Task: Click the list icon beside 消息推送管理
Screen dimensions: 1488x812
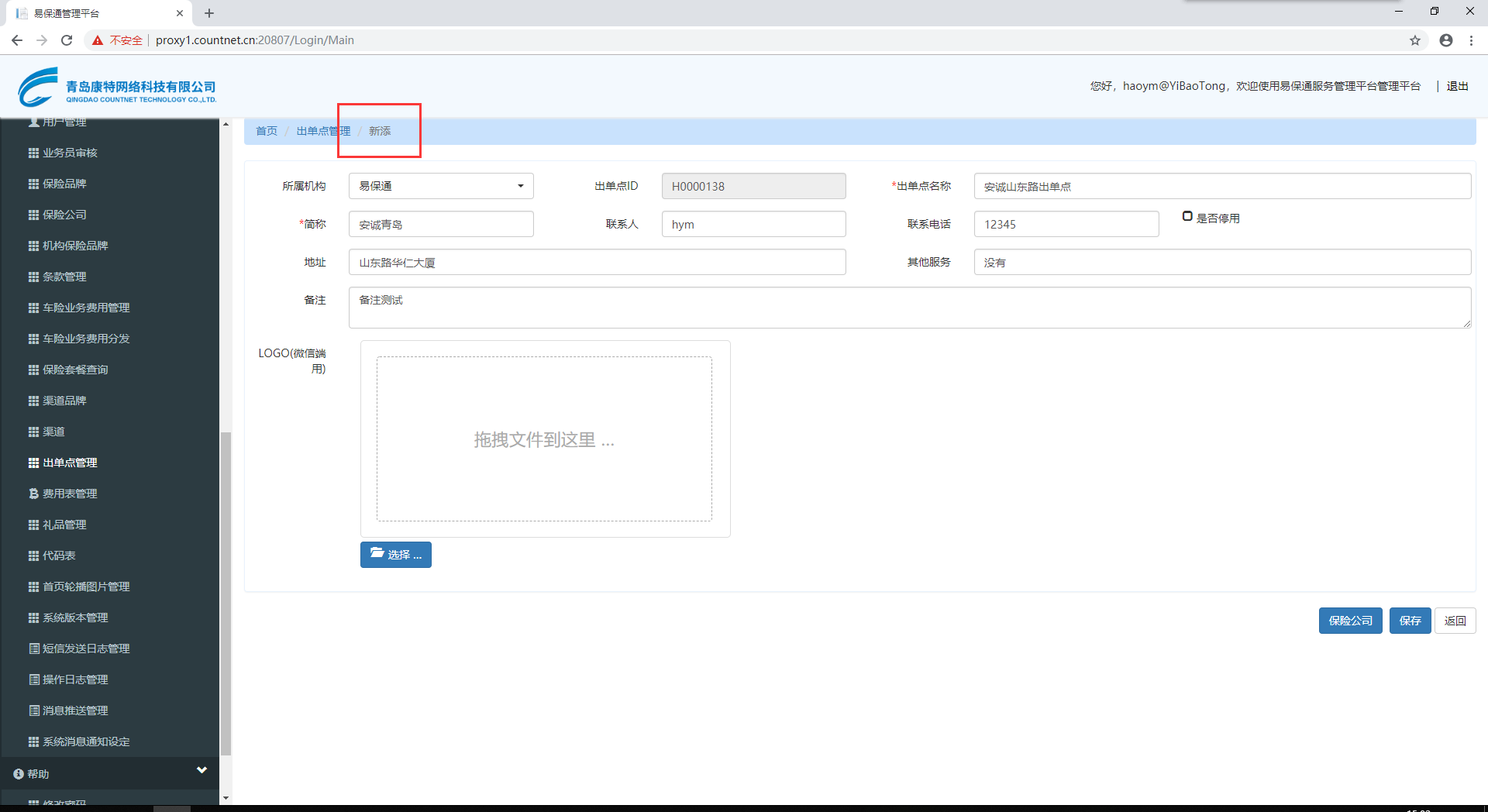Action: pos(34,710)
